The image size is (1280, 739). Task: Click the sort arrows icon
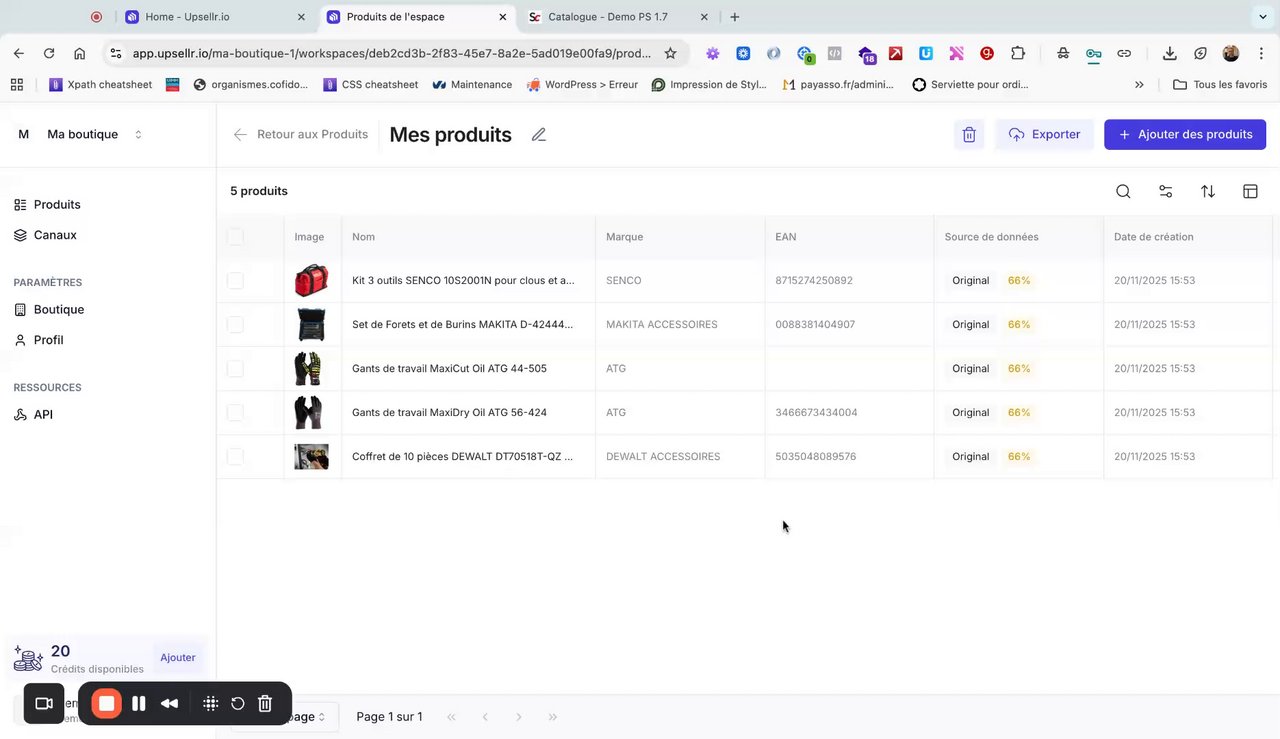click(1208, 191)
